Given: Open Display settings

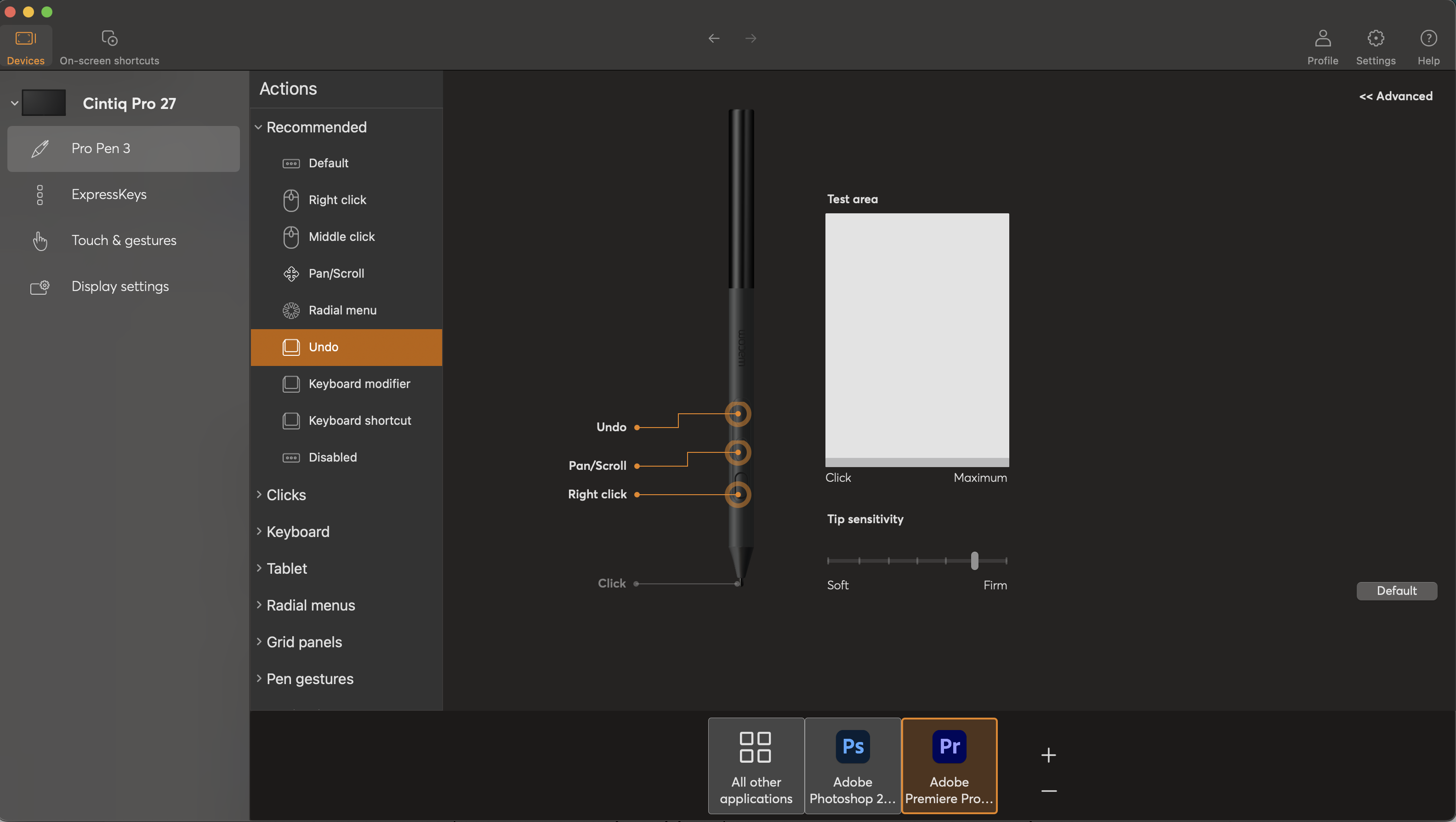Looking at the screenshot, I should pos(120,286).
